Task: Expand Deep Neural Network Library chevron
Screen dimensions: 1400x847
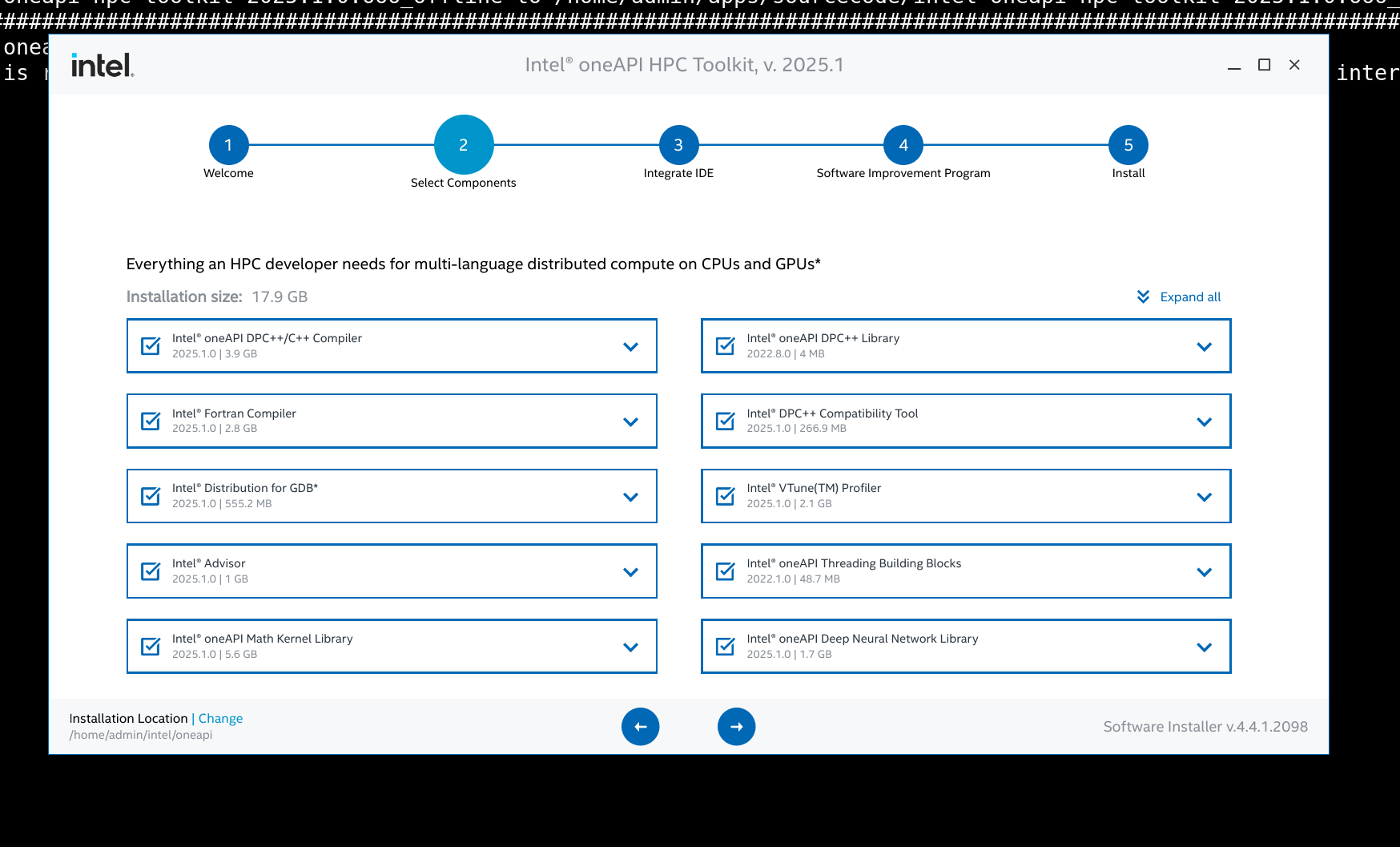Action: click(x=1205, y=647)
